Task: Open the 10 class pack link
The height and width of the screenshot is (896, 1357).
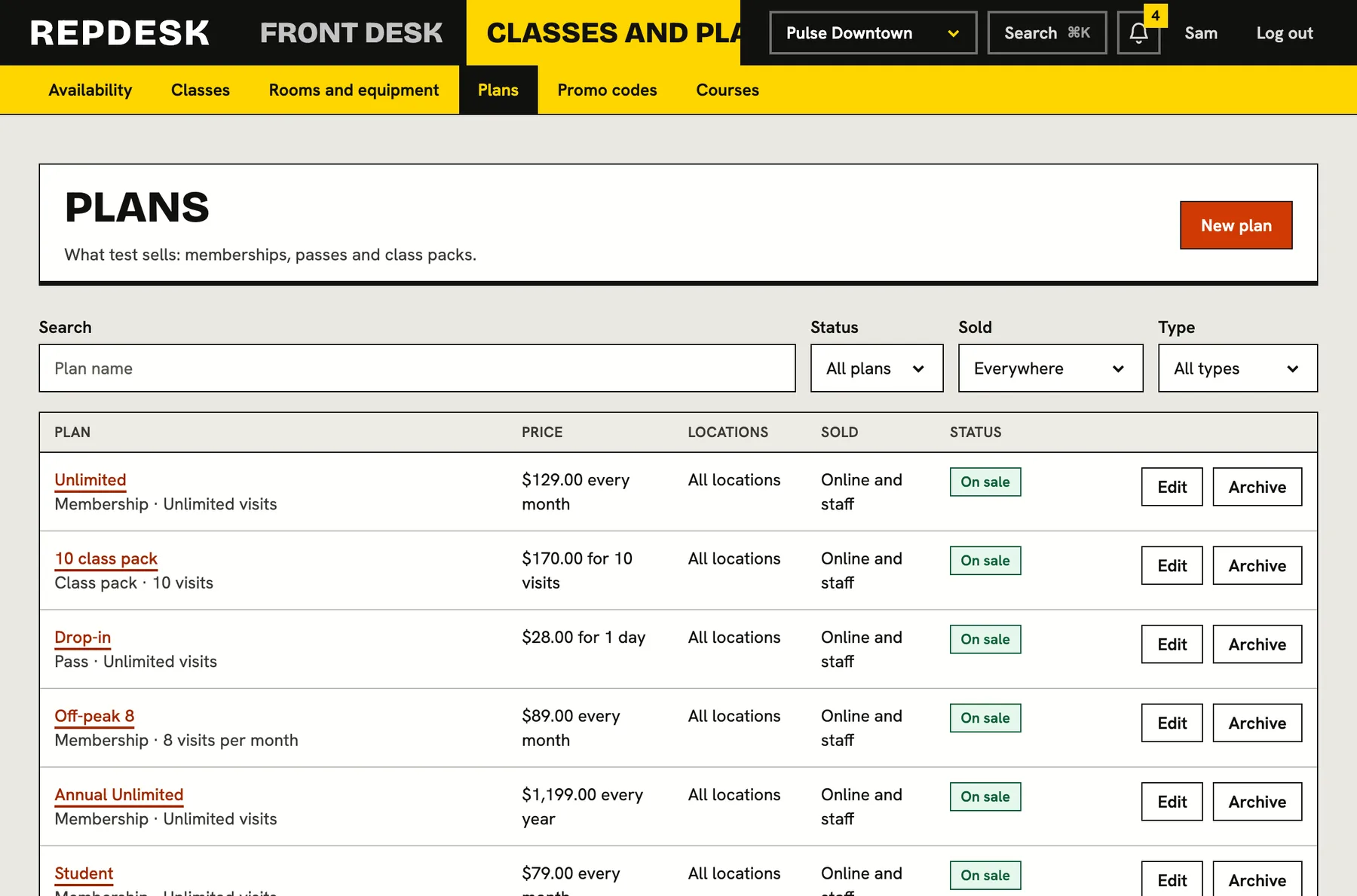Action: [x=106, y=558]
